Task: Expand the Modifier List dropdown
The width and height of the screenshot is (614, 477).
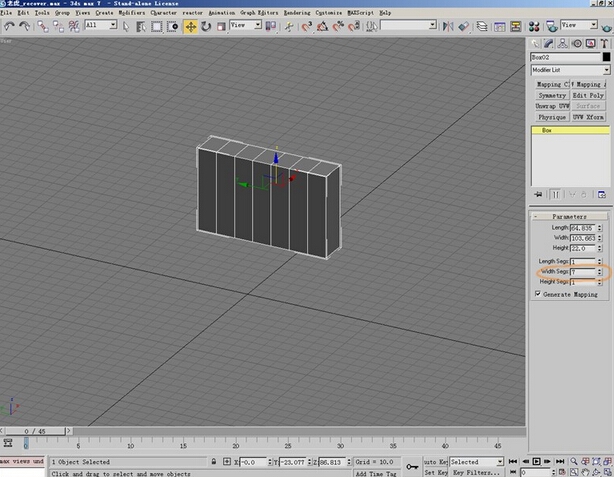Action: (570, 70)
